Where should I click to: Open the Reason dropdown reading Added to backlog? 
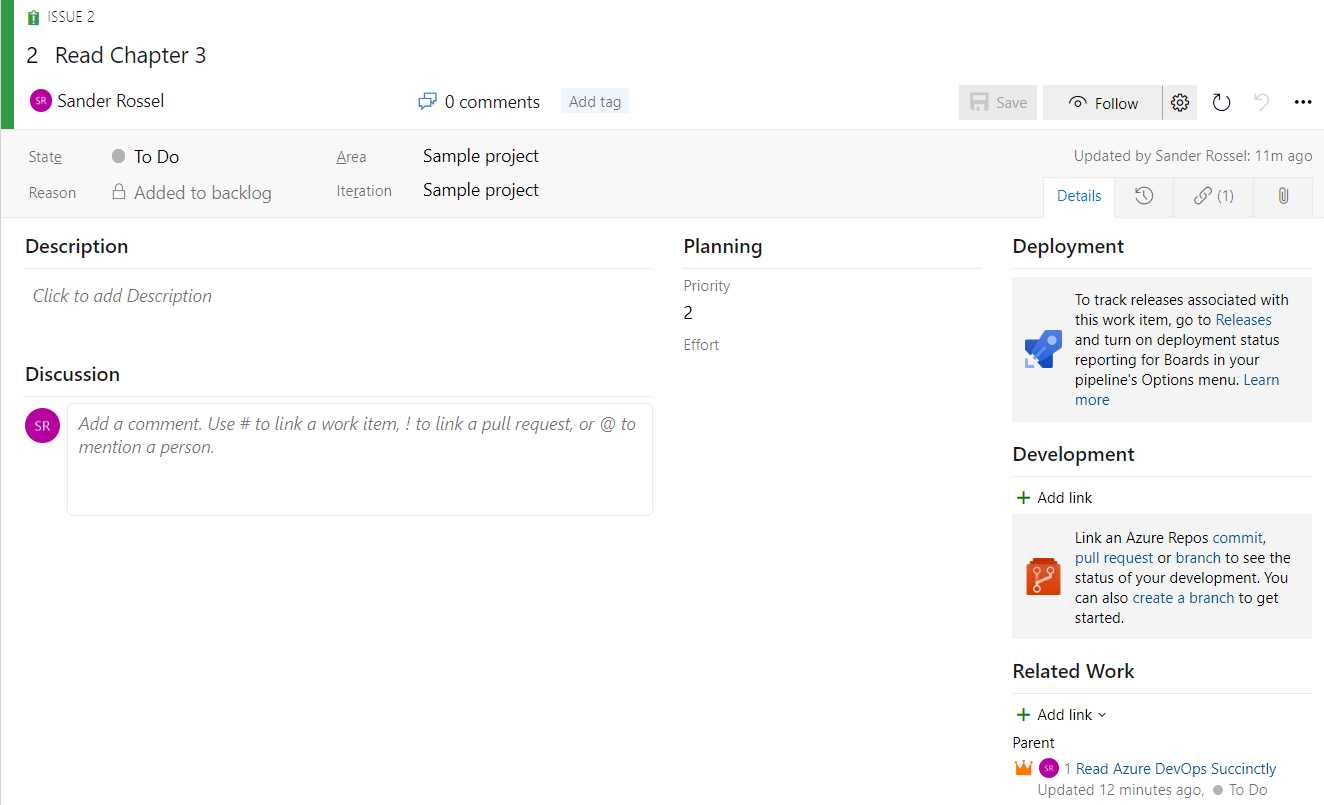(202, 192)
